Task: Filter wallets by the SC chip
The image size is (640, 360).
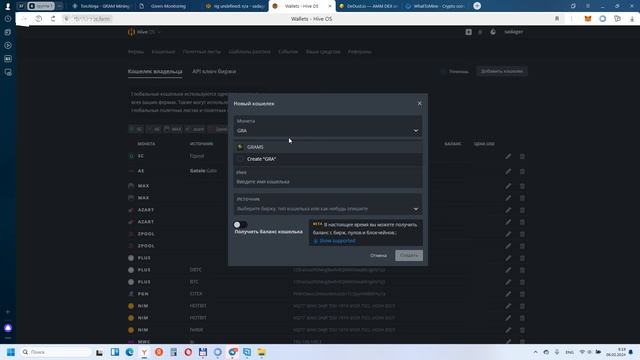Action: point(136,129)
